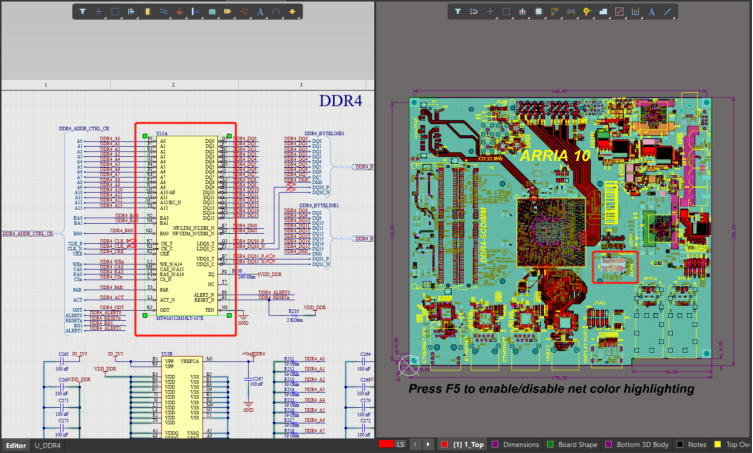The height and width of the screenshot is (453, 753).
Task: Choose the Place Wire tool
Action: coord(164,12)
